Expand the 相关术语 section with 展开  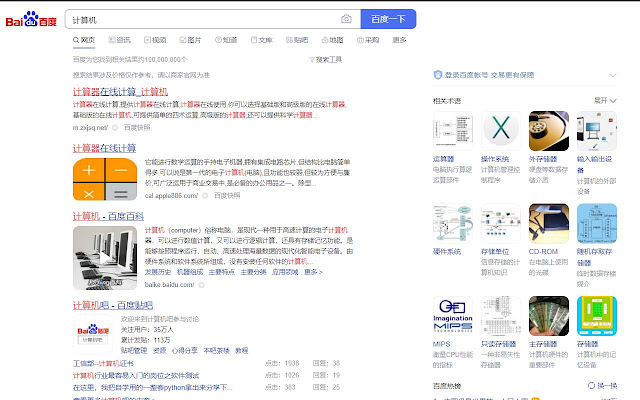[605, 100]
